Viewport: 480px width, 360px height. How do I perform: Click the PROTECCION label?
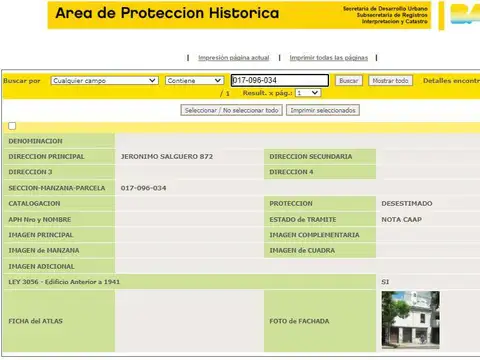pyautogui.click(x=291, y=203)
